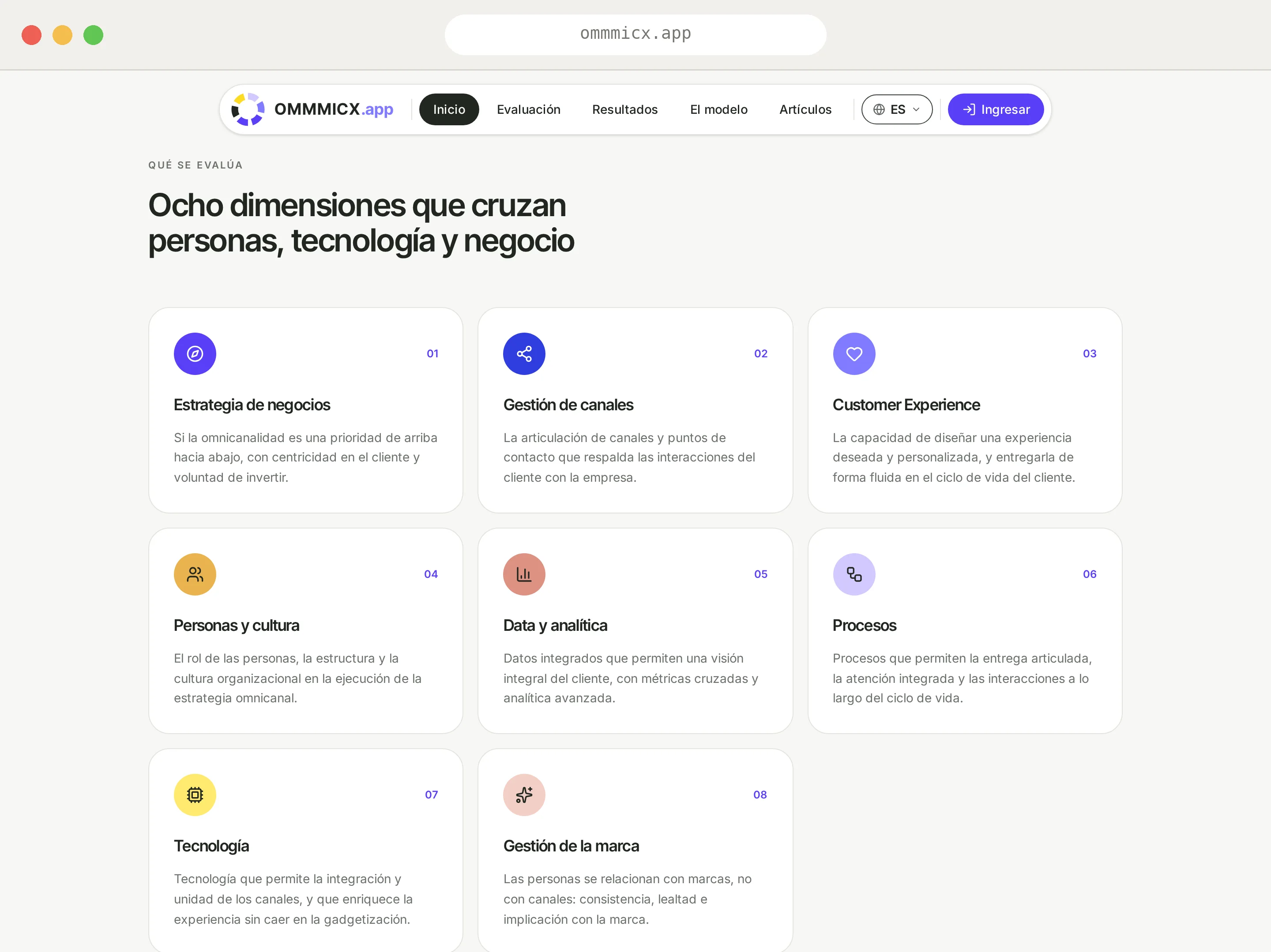1271x952 pixels.
Task: Go to the Inicio tab
Action: tap(449, 109)
